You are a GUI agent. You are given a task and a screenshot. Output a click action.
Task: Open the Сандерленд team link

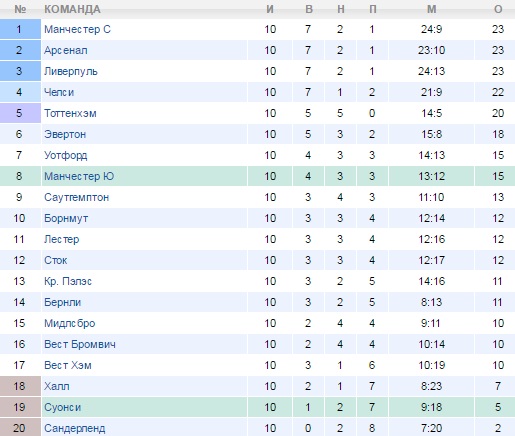pyautogui.click(x=75, y=428)
